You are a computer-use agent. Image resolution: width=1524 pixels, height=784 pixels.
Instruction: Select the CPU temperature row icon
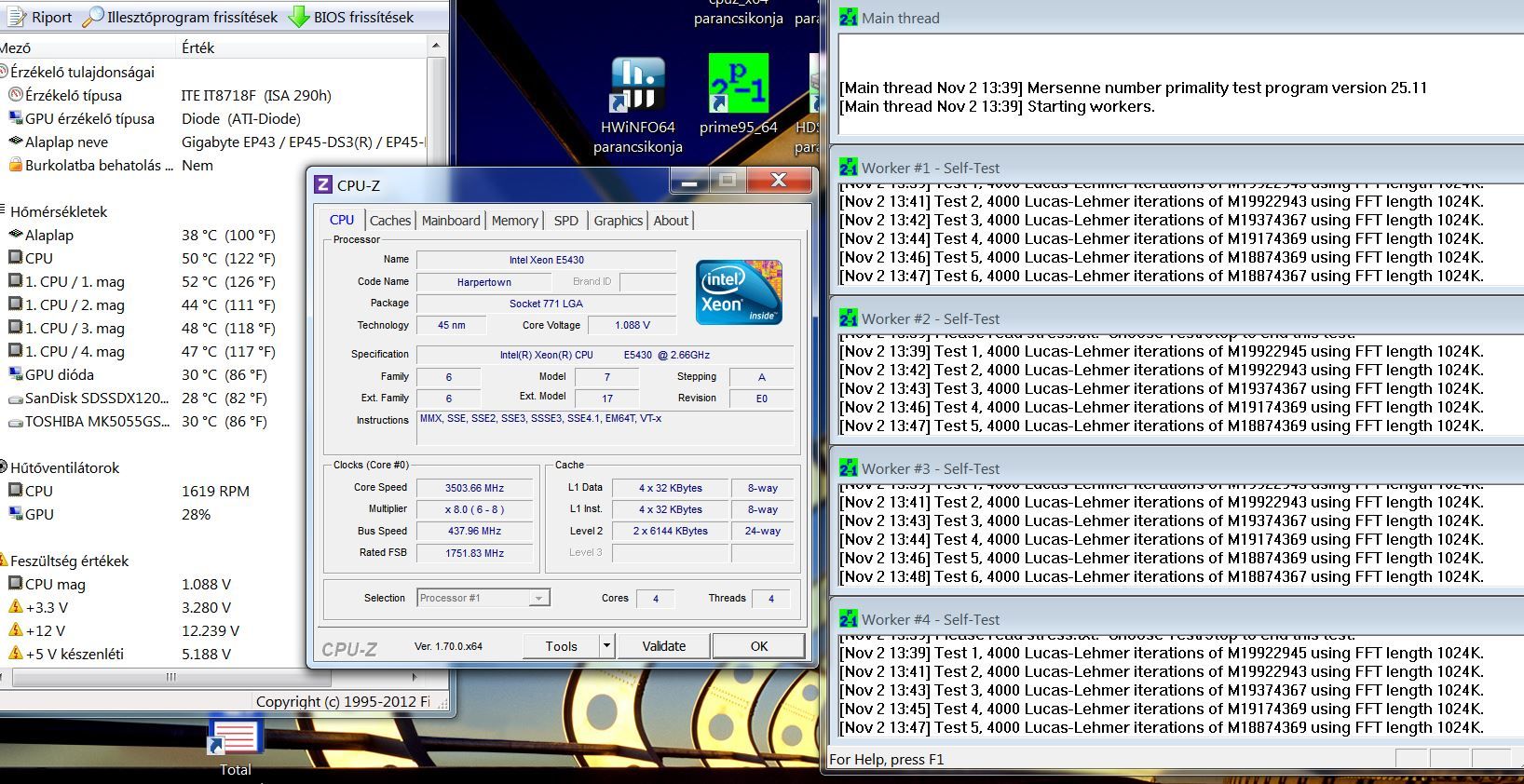[15, 258]
